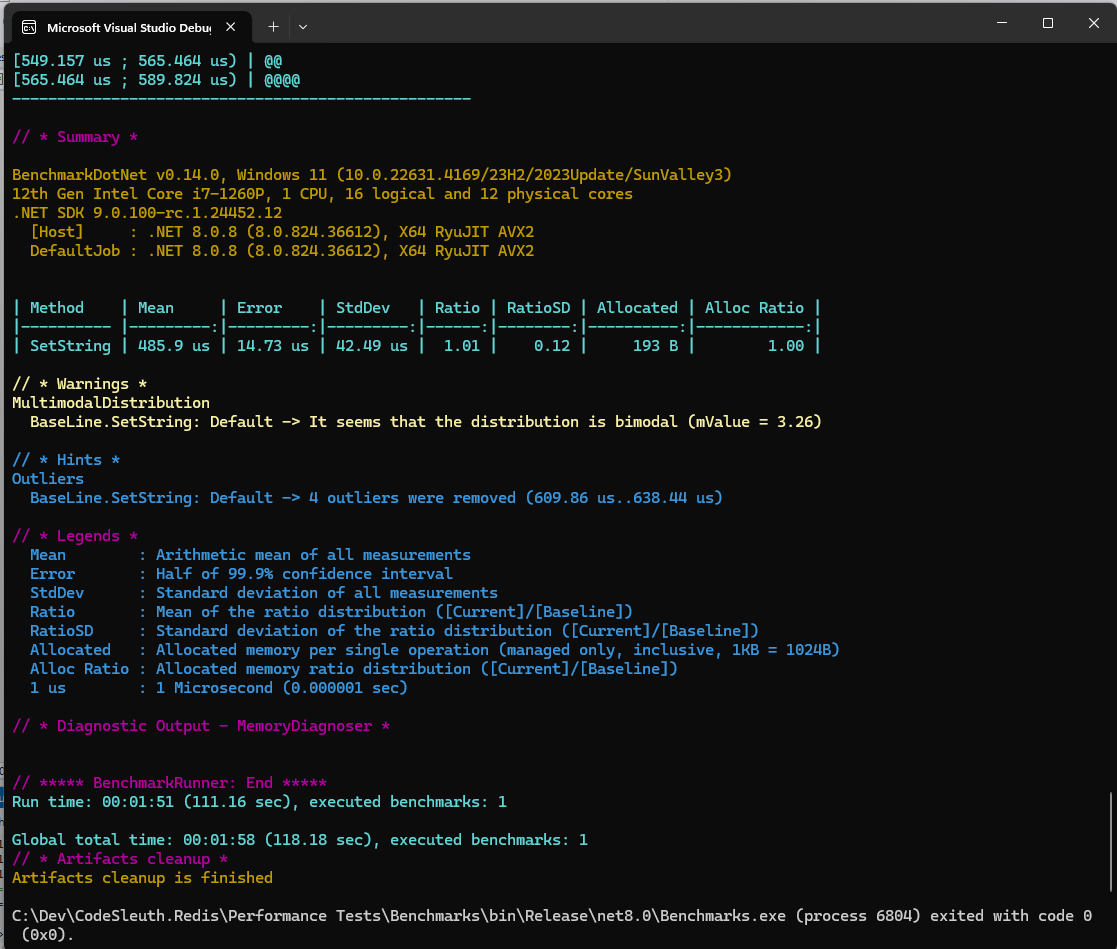This screenshot has height=949, width=1117.
Task: Click the '.NET SDK 9.0.100-rc.1.24452.12' line
Action: 147,213
